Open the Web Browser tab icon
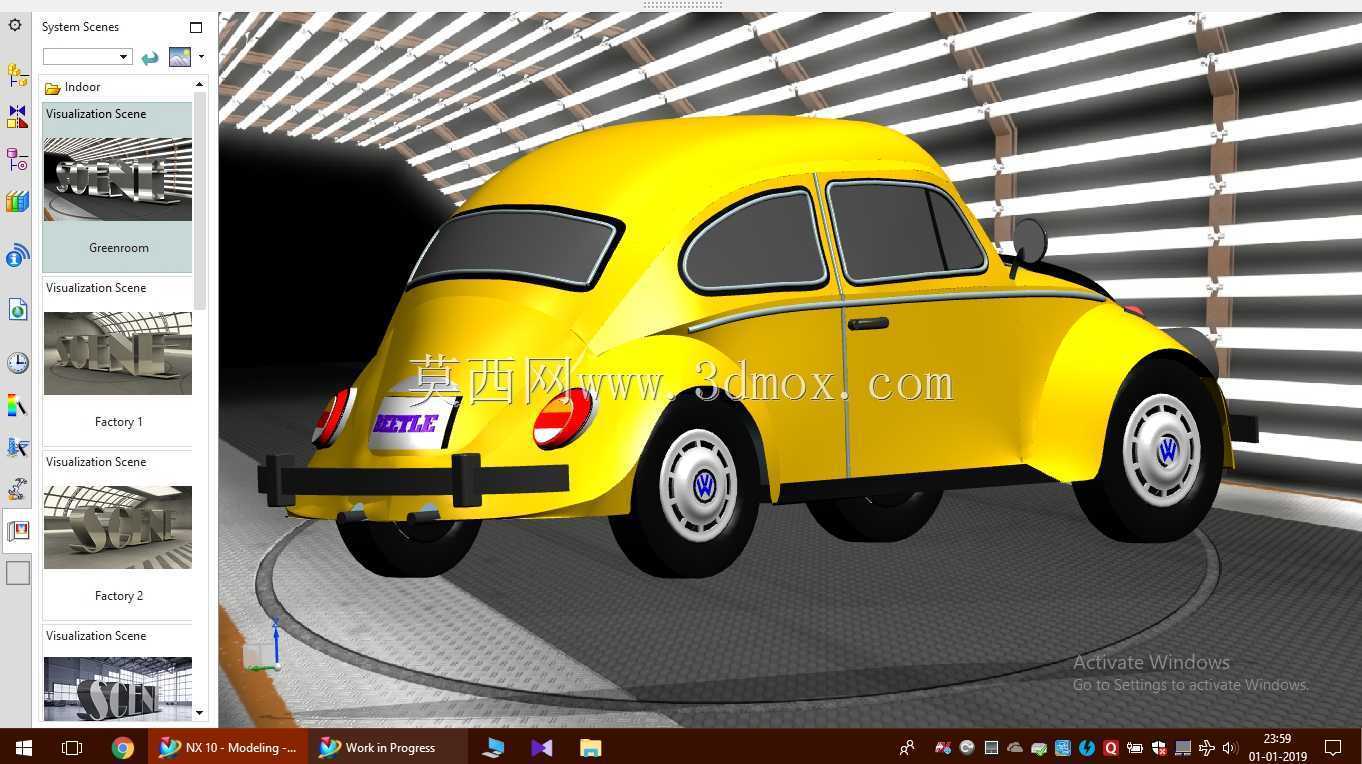 click(x=17, y=309)
